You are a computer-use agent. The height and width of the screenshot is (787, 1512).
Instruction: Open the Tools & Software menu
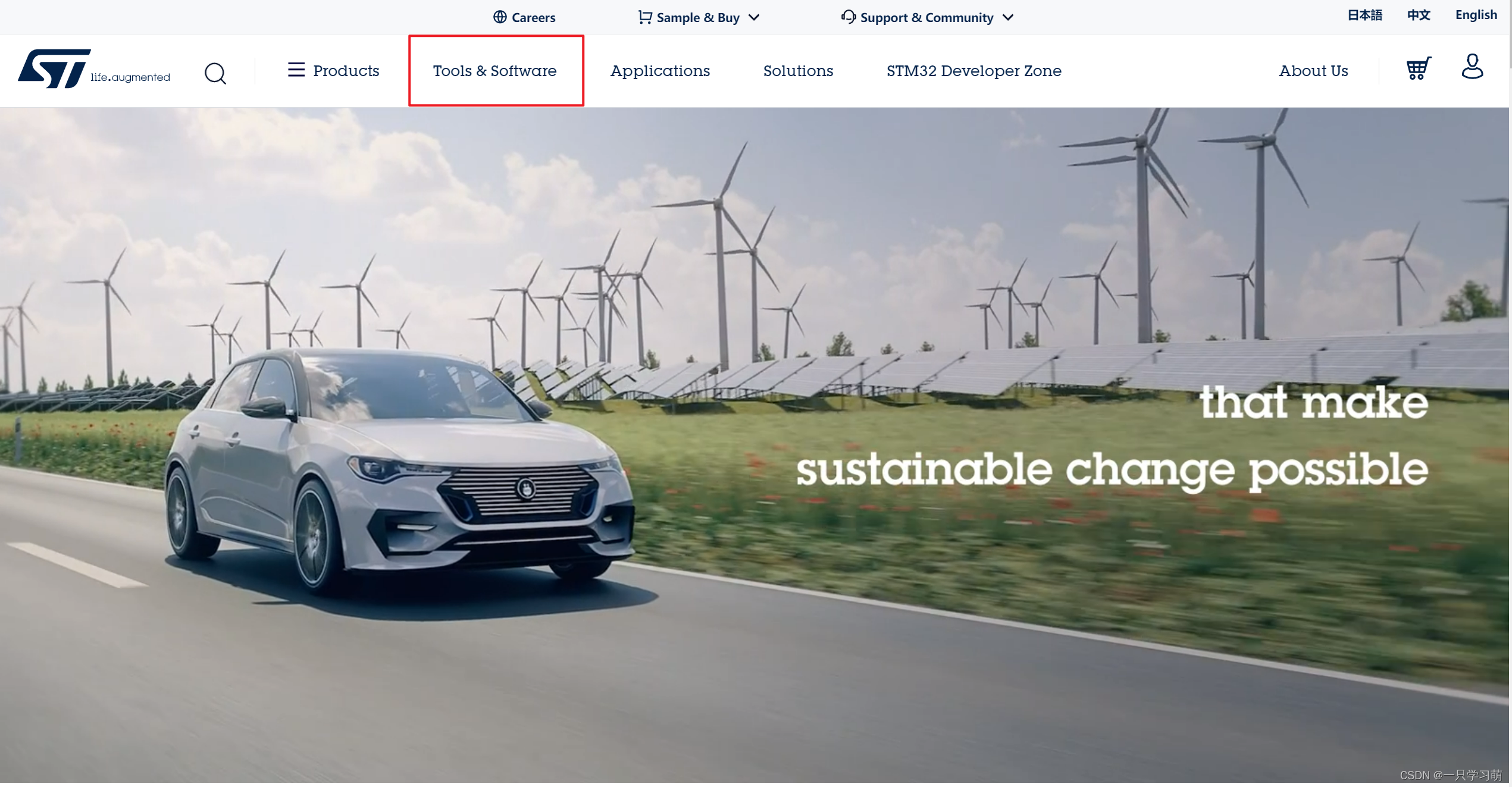[494, 71]
